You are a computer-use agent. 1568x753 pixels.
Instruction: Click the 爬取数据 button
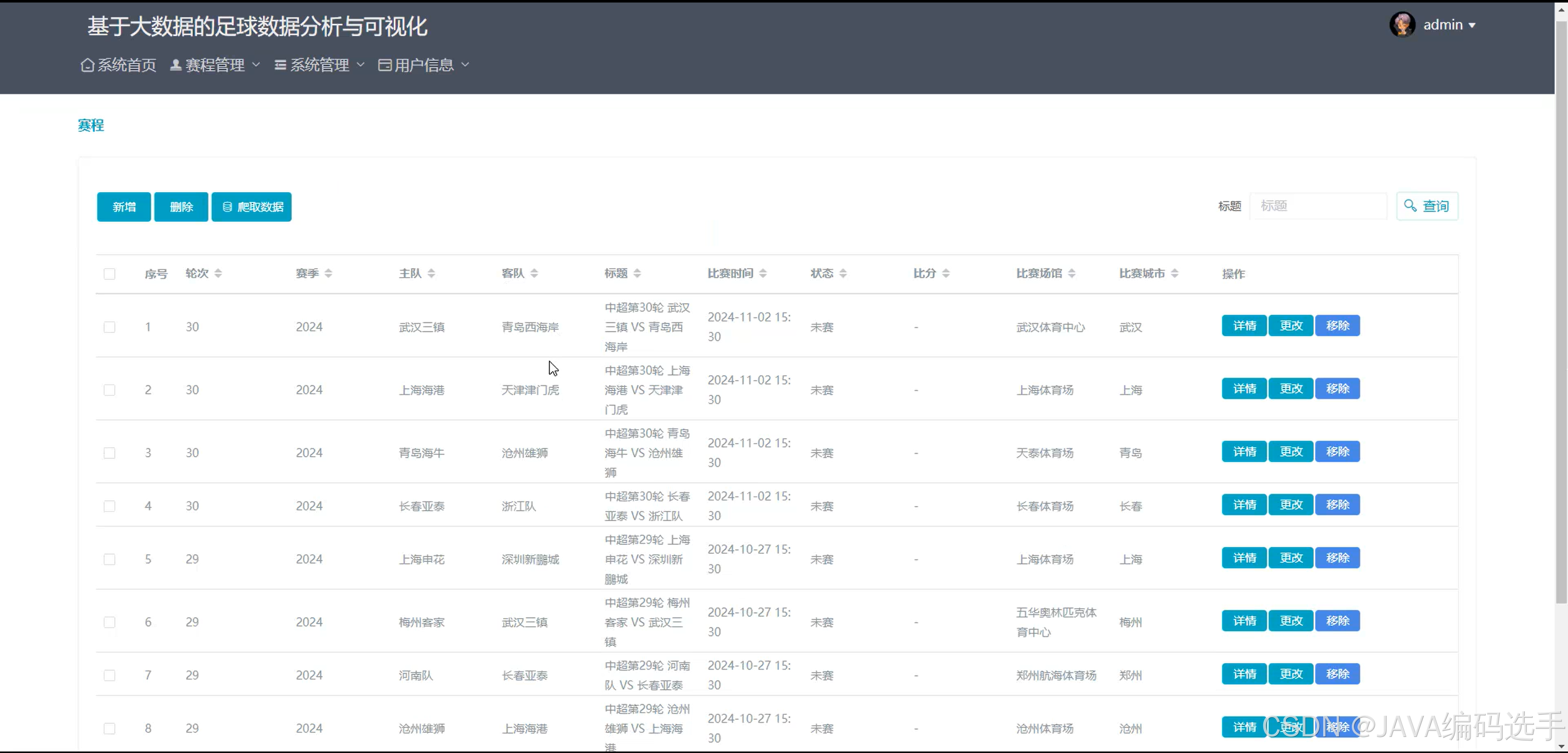pos(251,207)
